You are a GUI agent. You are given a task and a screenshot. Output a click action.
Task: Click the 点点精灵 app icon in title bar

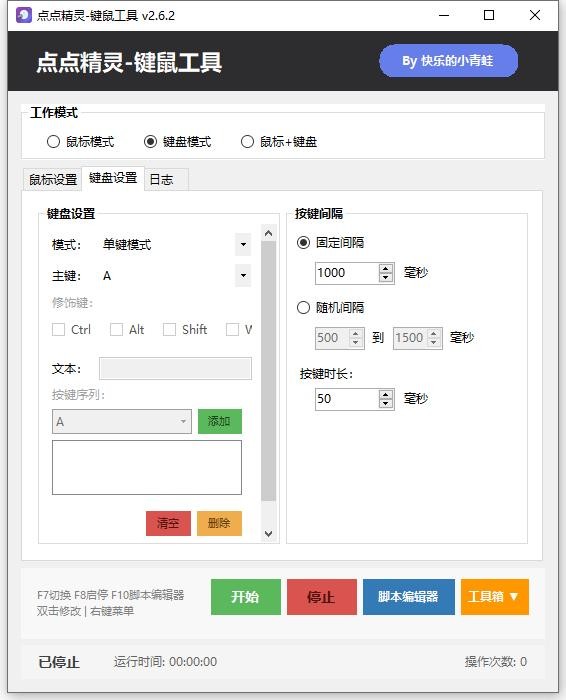click(24, 15)
